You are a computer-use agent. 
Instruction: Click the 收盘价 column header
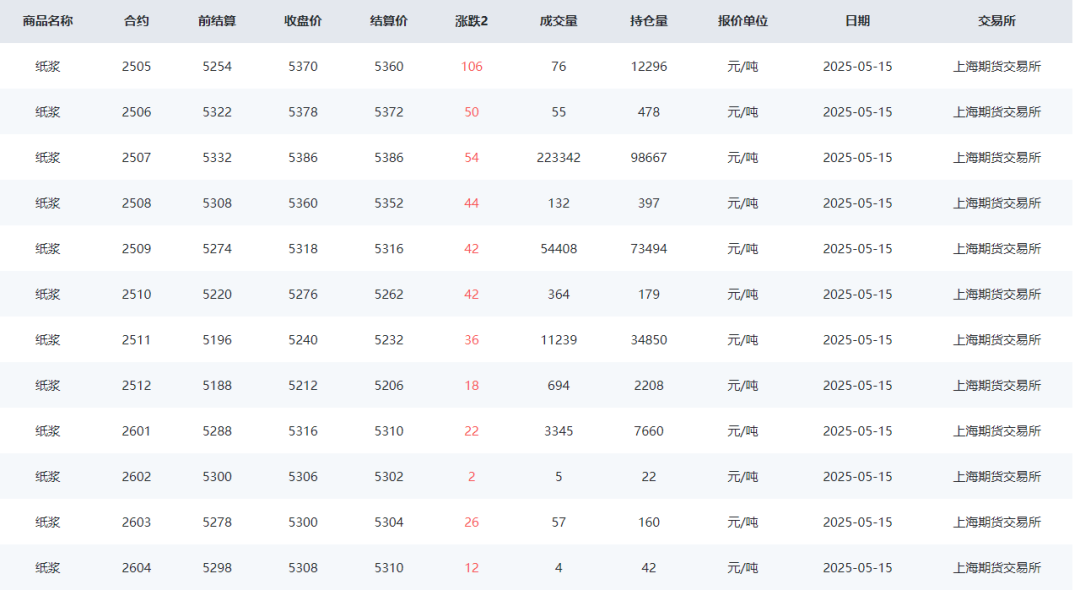(303, 21)
